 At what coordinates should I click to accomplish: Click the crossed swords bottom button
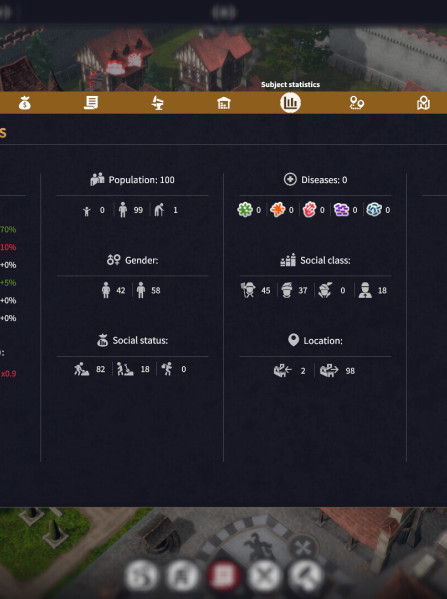[264, 575]
